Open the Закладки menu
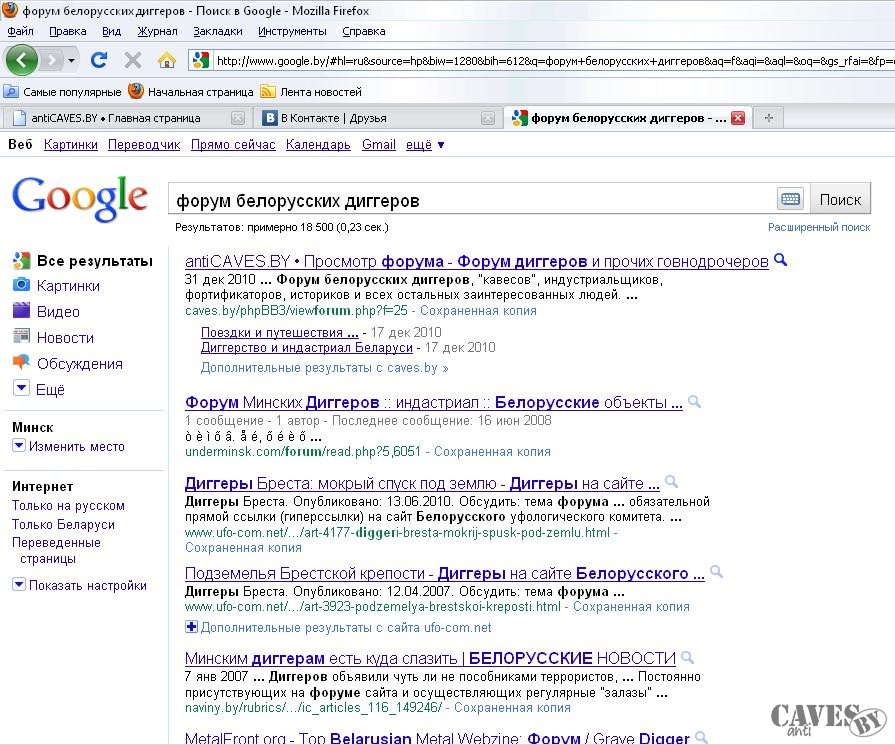The image size is (895, 745). pyautogui.click(x=217, y=31)
